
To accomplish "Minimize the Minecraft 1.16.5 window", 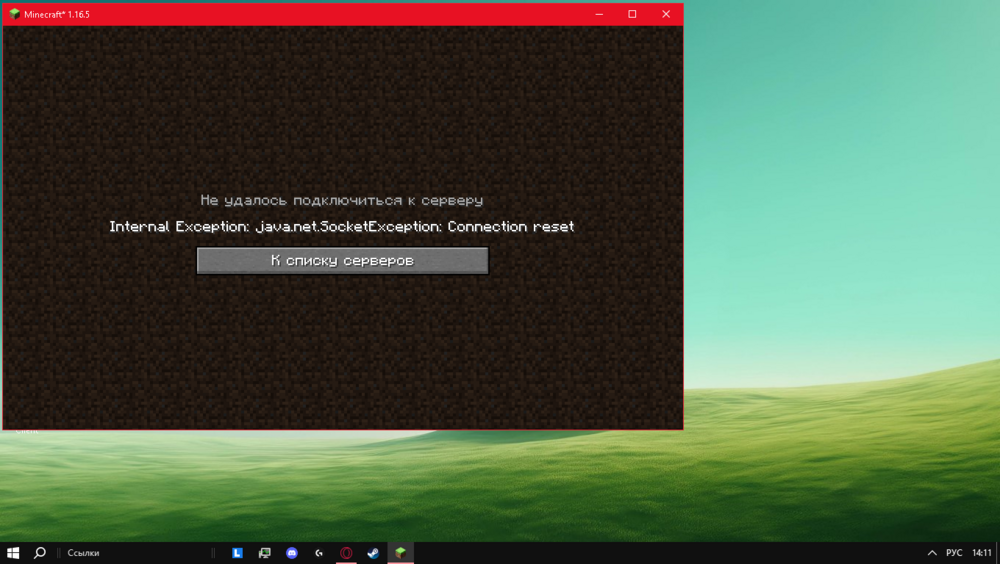I will [598, 14].
